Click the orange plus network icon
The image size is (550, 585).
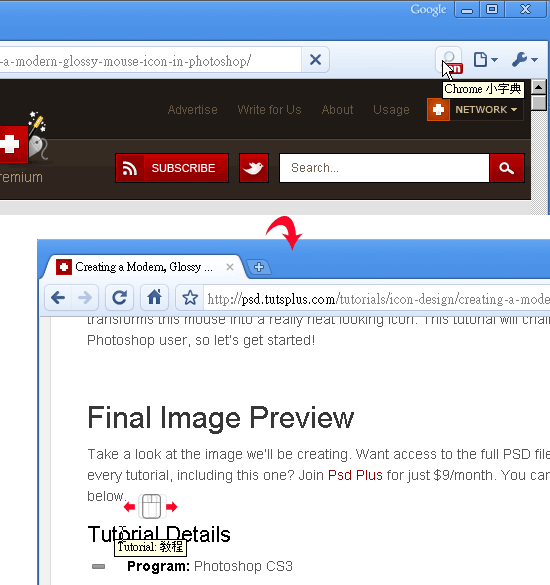(x=438, y=110)
